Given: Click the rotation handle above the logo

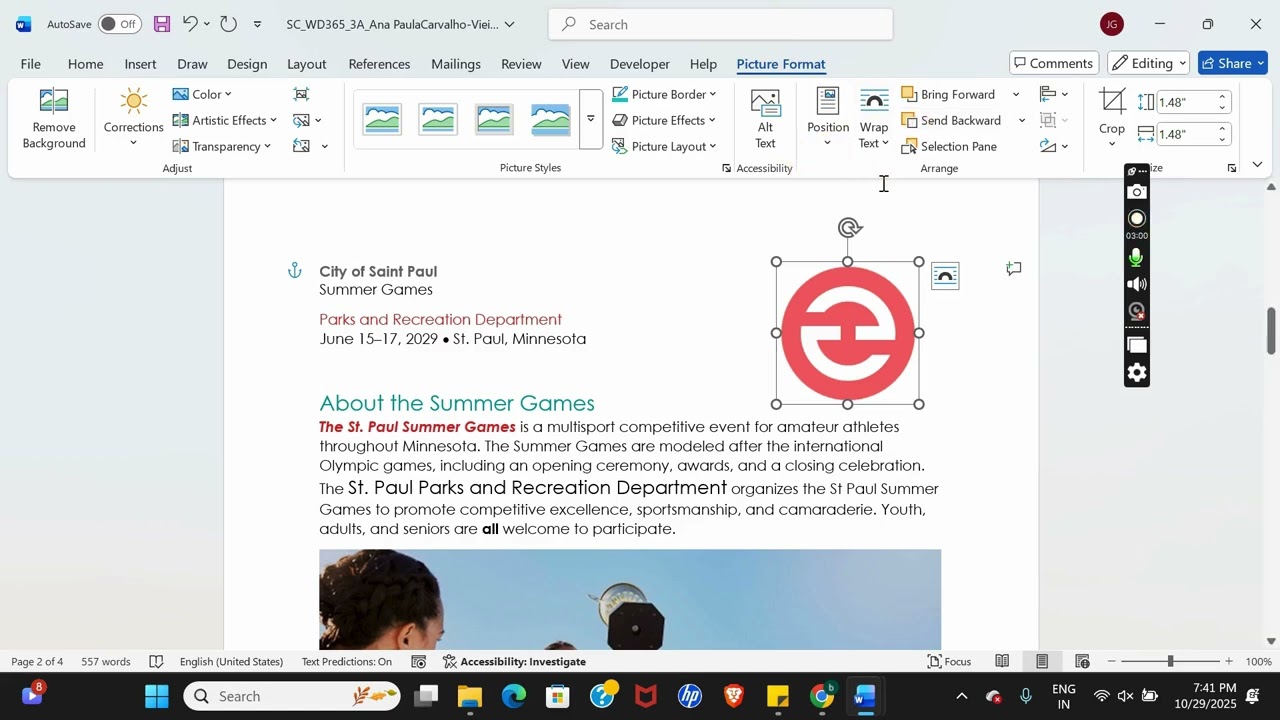Looking at the screenshot, I should (849, 228).
